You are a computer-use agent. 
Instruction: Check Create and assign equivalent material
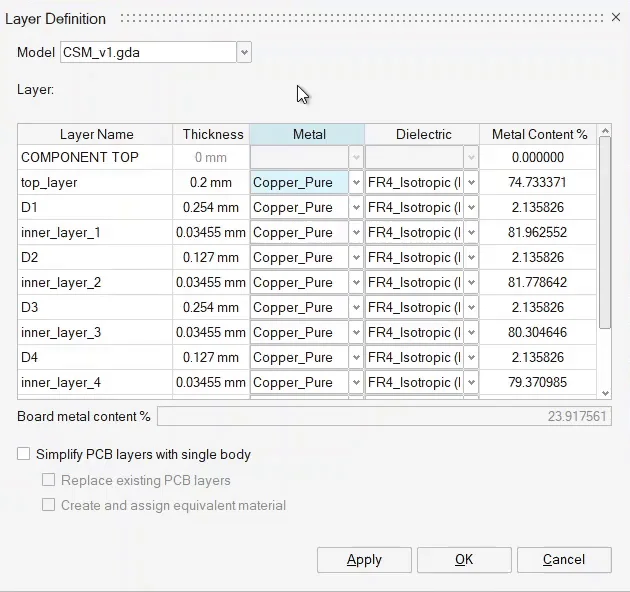48,505
